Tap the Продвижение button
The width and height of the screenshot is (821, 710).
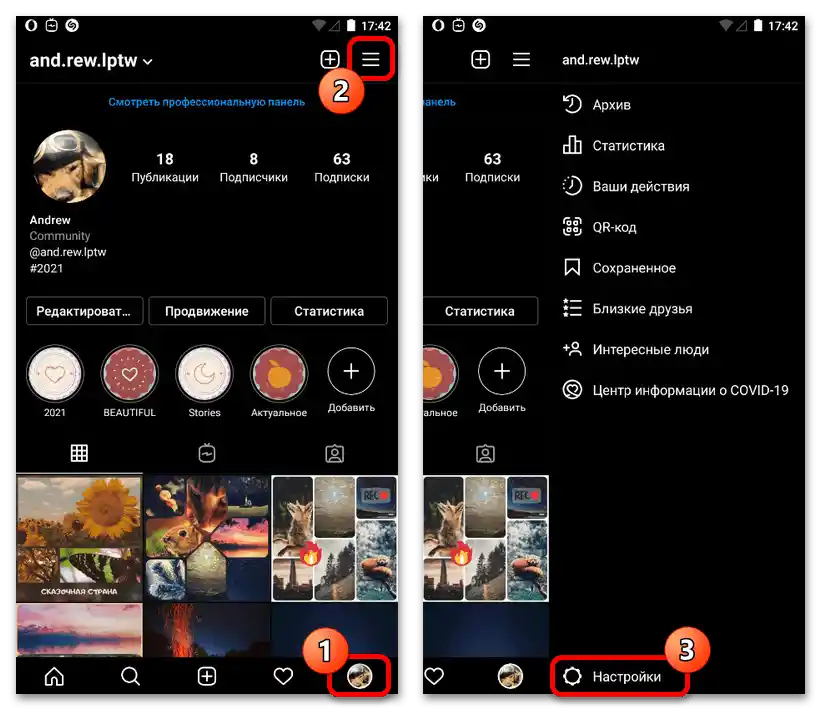pos(207,311)
